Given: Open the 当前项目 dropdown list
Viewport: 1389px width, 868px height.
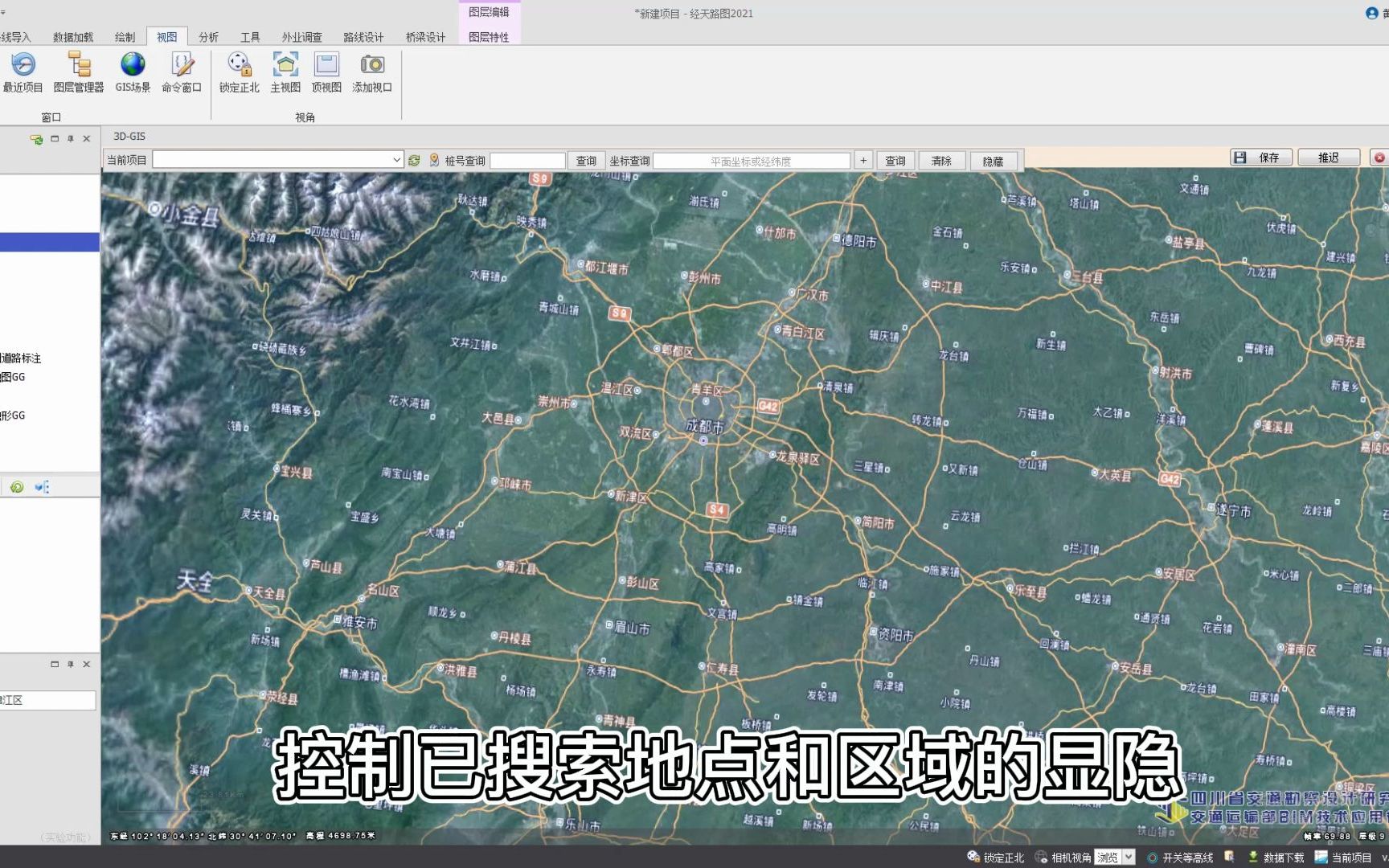Looking at the screenshot, I should (397, 159).
